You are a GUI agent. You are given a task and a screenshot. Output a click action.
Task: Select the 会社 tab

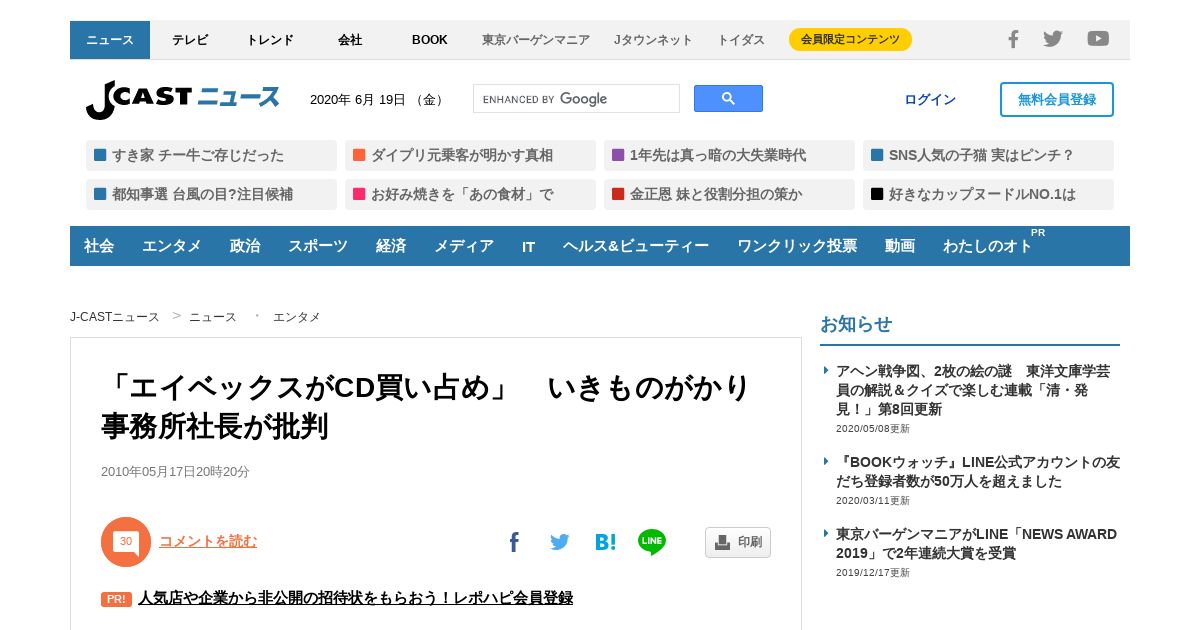pos(350,40)
